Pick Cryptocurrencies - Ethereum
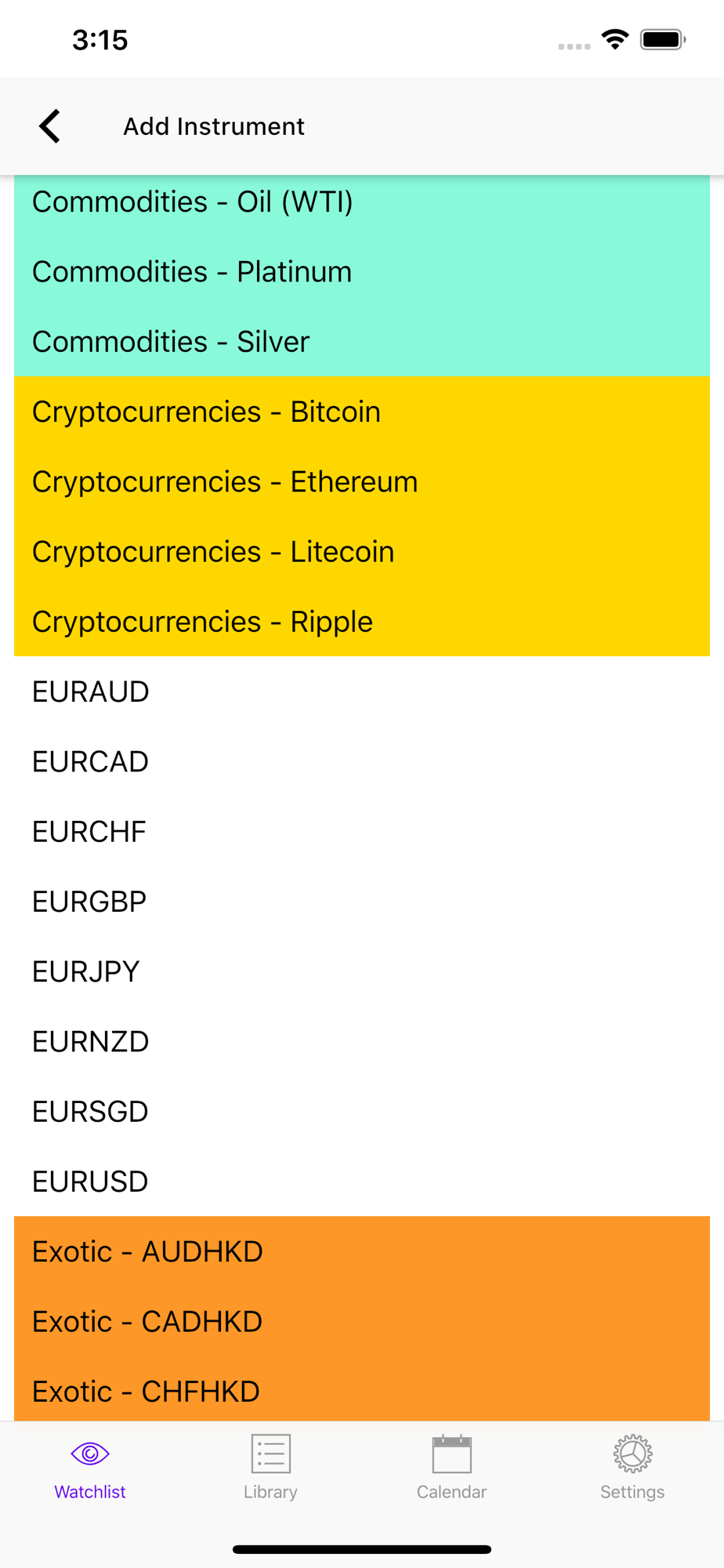Screen dimensions: 724x1568 362,481
